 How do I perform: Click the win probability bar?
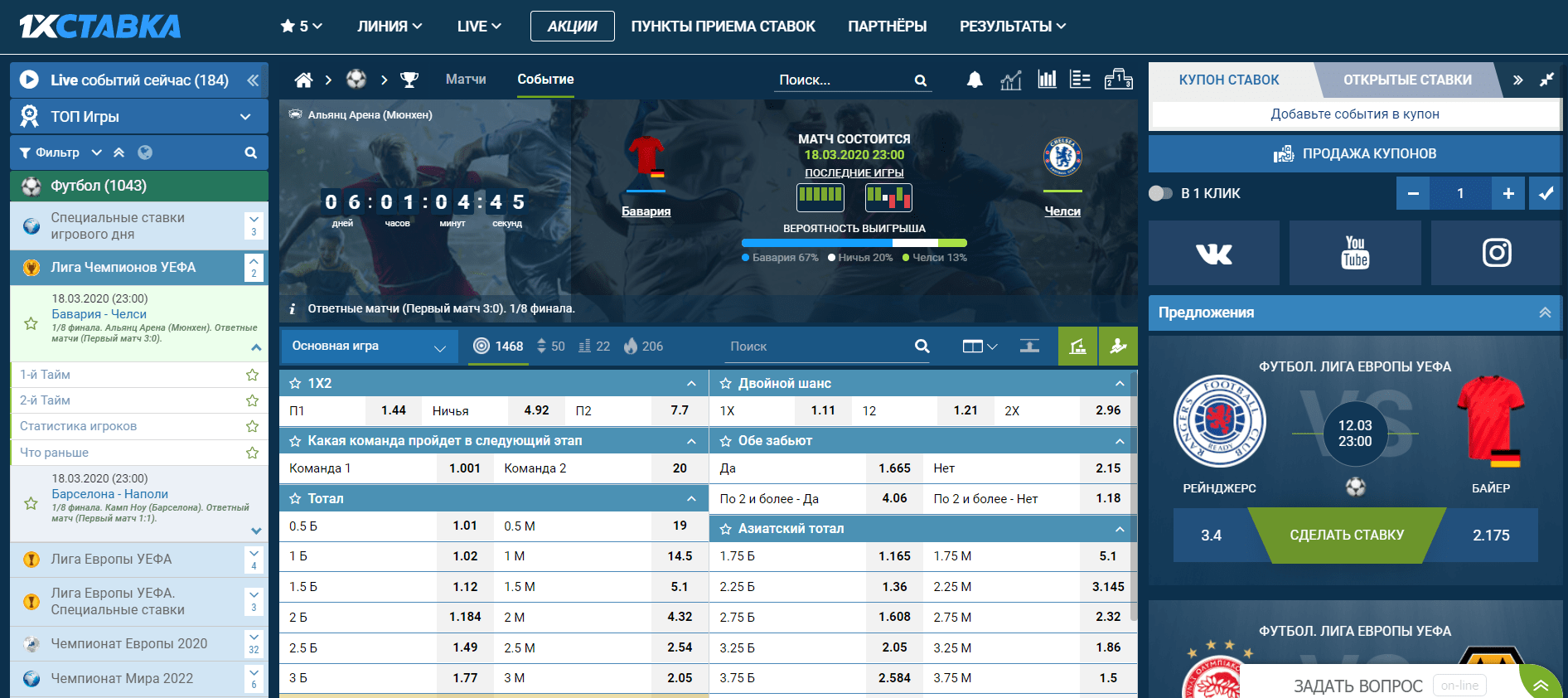pos(854,243)
